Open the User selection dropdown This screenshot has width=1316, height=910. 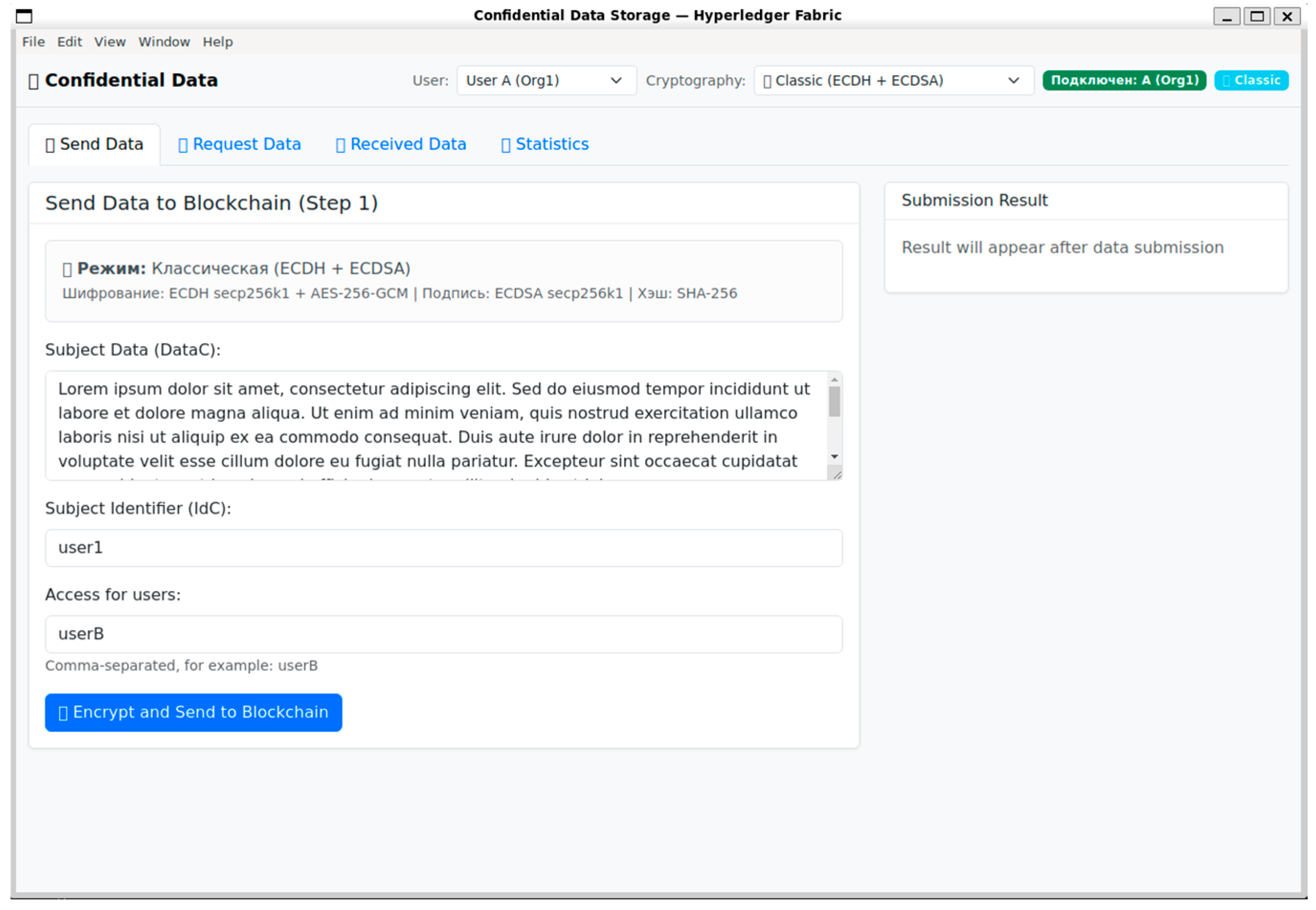(x=546, y=80)
